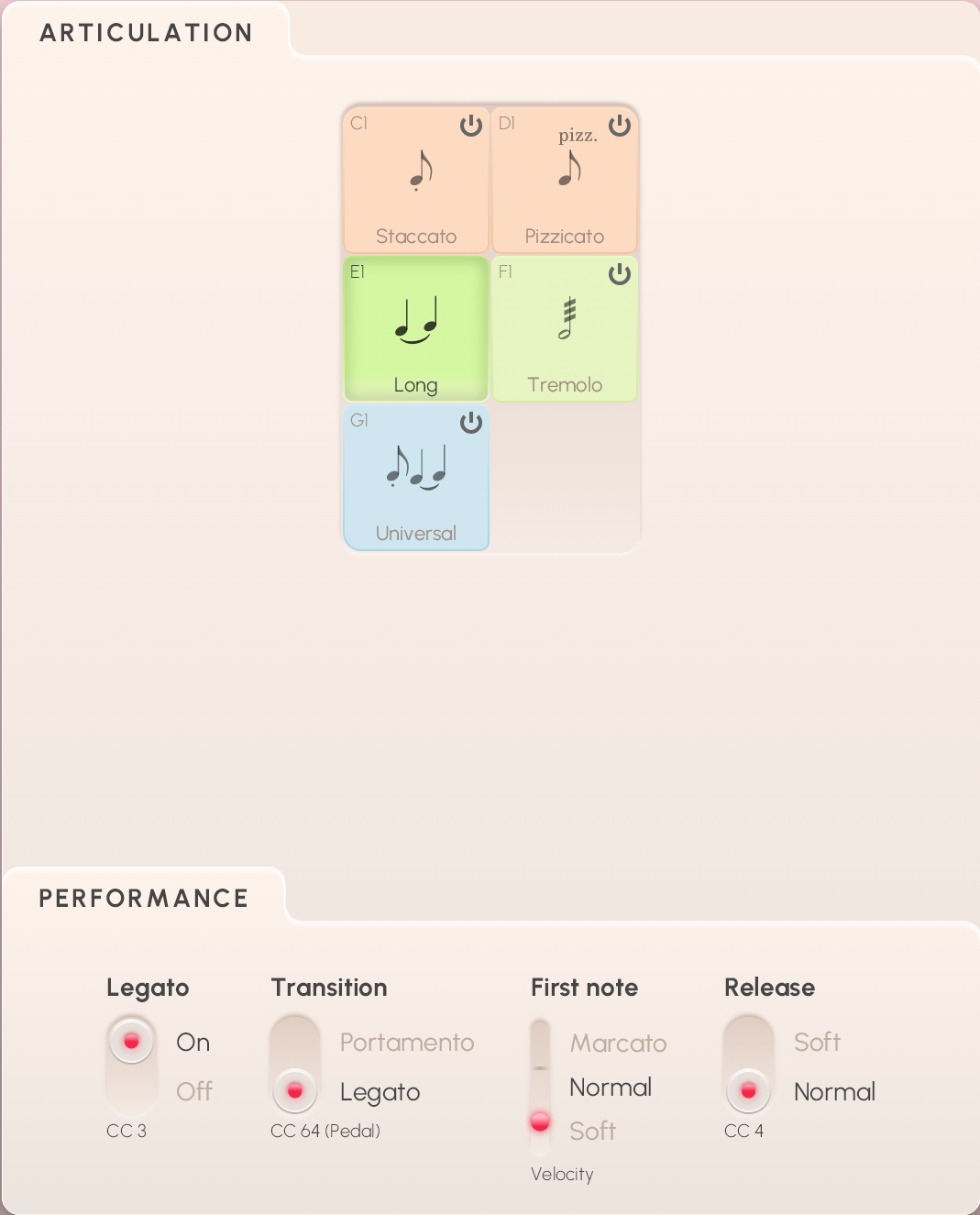Flip the Legato on/off switch
Screen dimensions: 980x1215
coord(131,1042)
